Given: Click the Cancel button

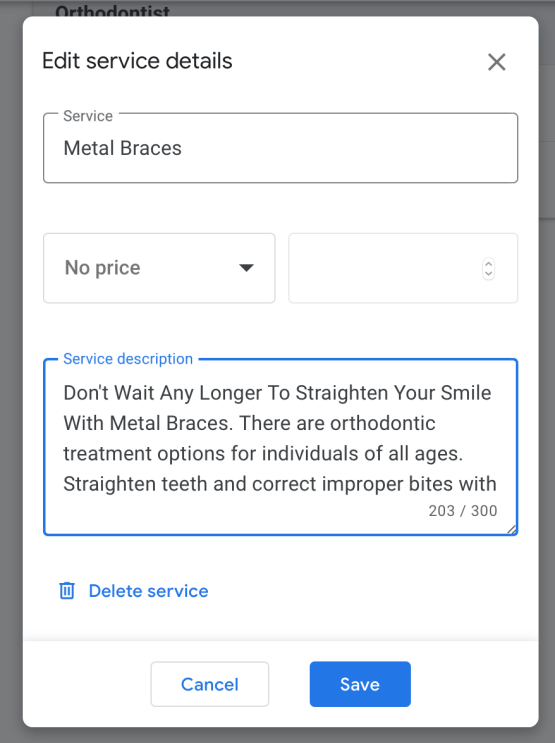Looking at the screenshot, I should tap(209, 684).
